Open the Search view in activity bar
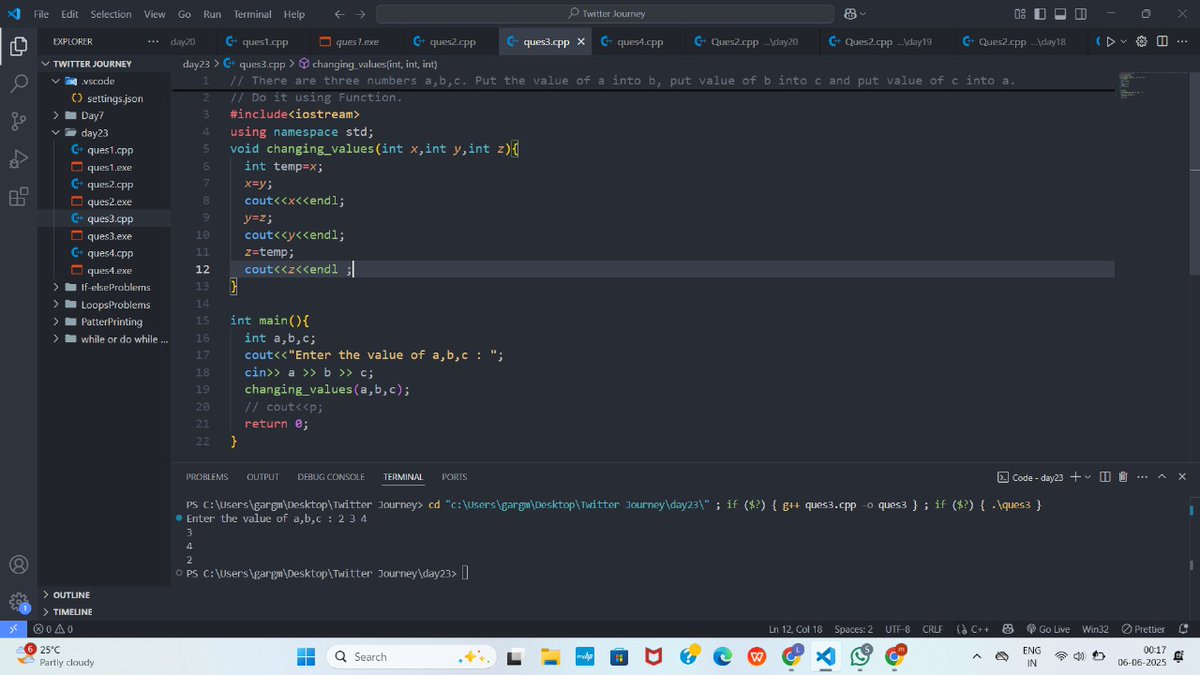 click(18, 84)
